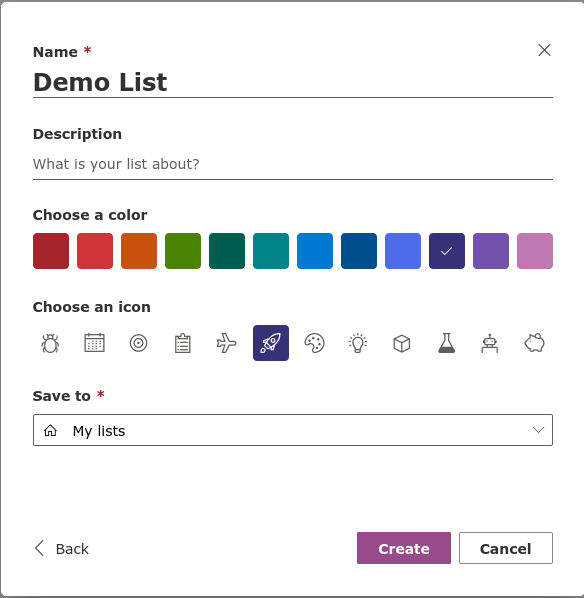Viewport: 584px width, 598px height.
Task: Pick the orange color swatch
Action: point(139,251)
